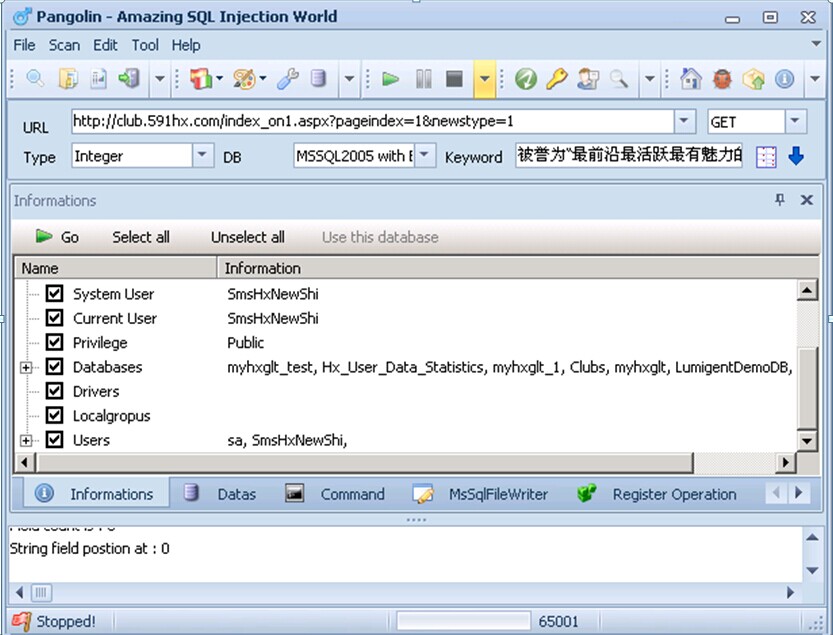Screen dimensions: 833x635
Task: Click the Stopped status flag icon
Action: (x=22, y=621)
